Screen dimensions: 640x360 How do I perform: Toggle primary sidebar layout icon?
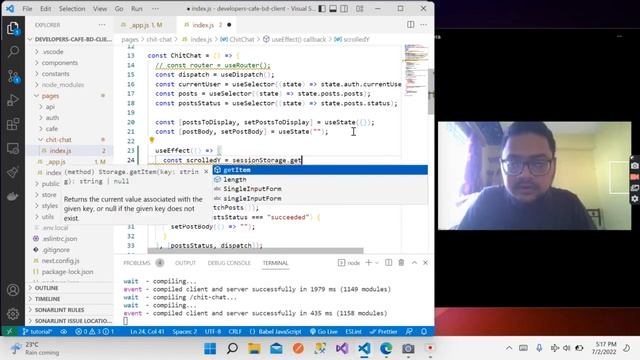[x=322, y=9]
